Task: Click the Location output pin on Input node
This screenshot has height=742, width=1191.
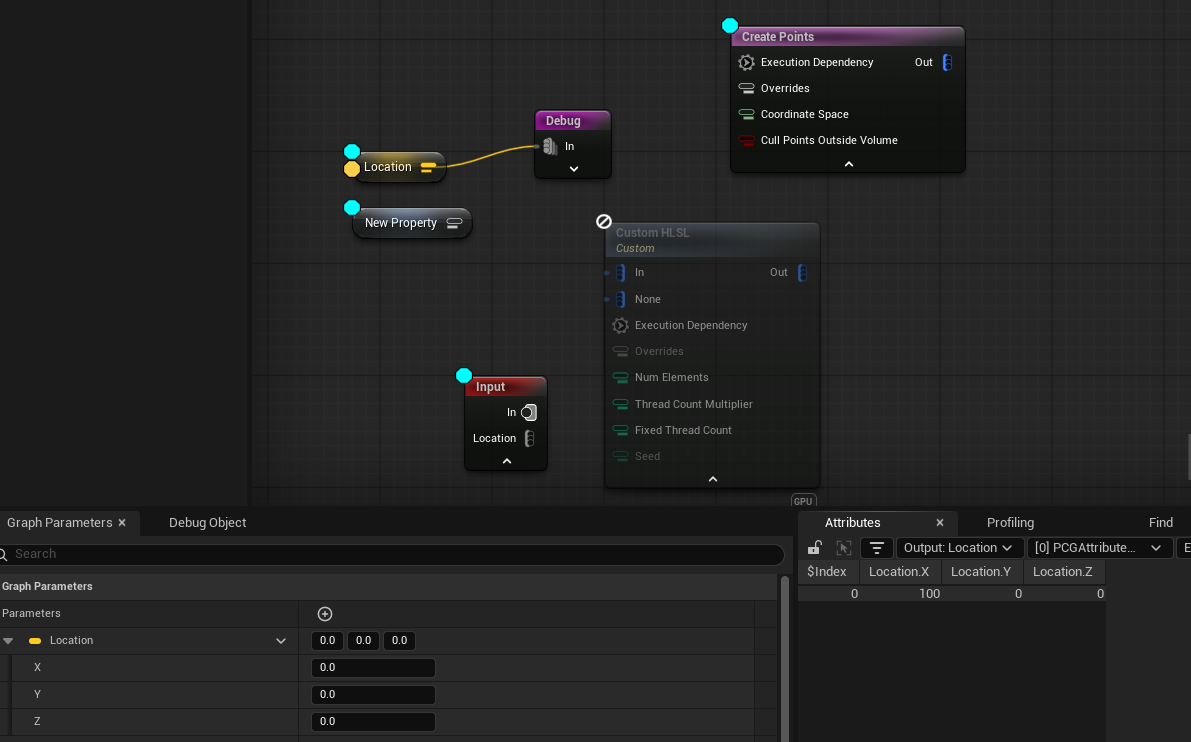Action: (x=529, y=439)
